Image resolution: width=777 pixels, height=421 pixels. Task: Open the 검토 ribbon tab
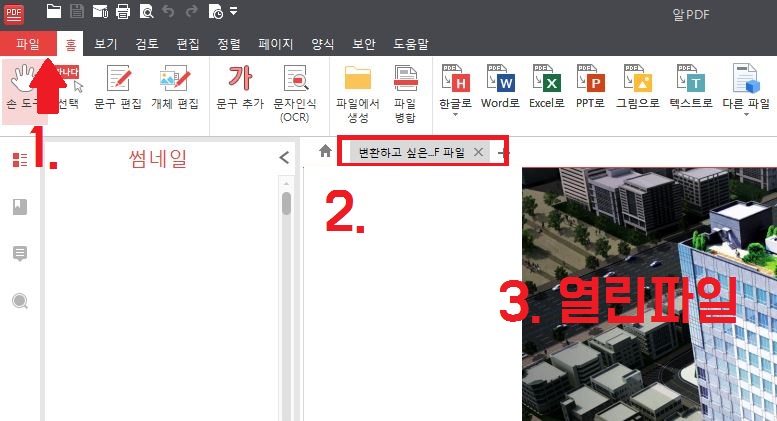point(147,44)
